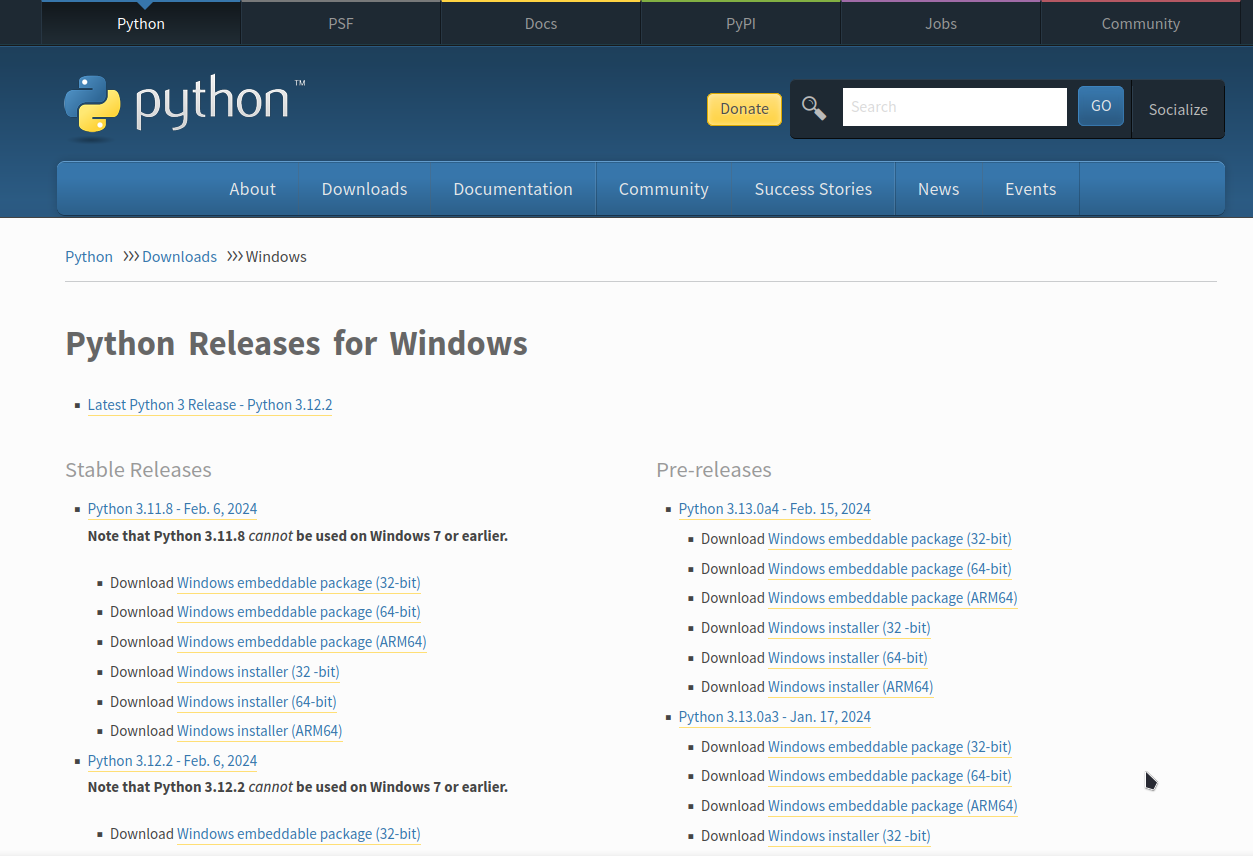
Task: Download 3.11.8 Windows embeddable package (64-bit)
Action: click(x=298, y=612)
